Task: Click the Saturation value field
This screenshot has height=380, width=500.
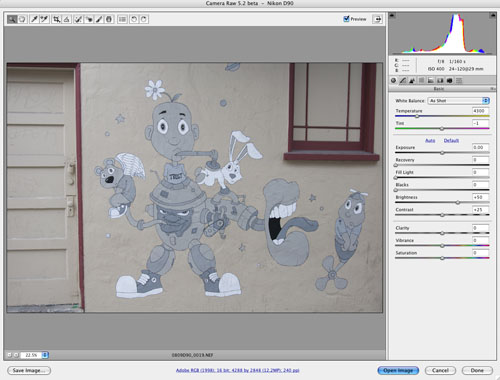Action: (480, 253)
